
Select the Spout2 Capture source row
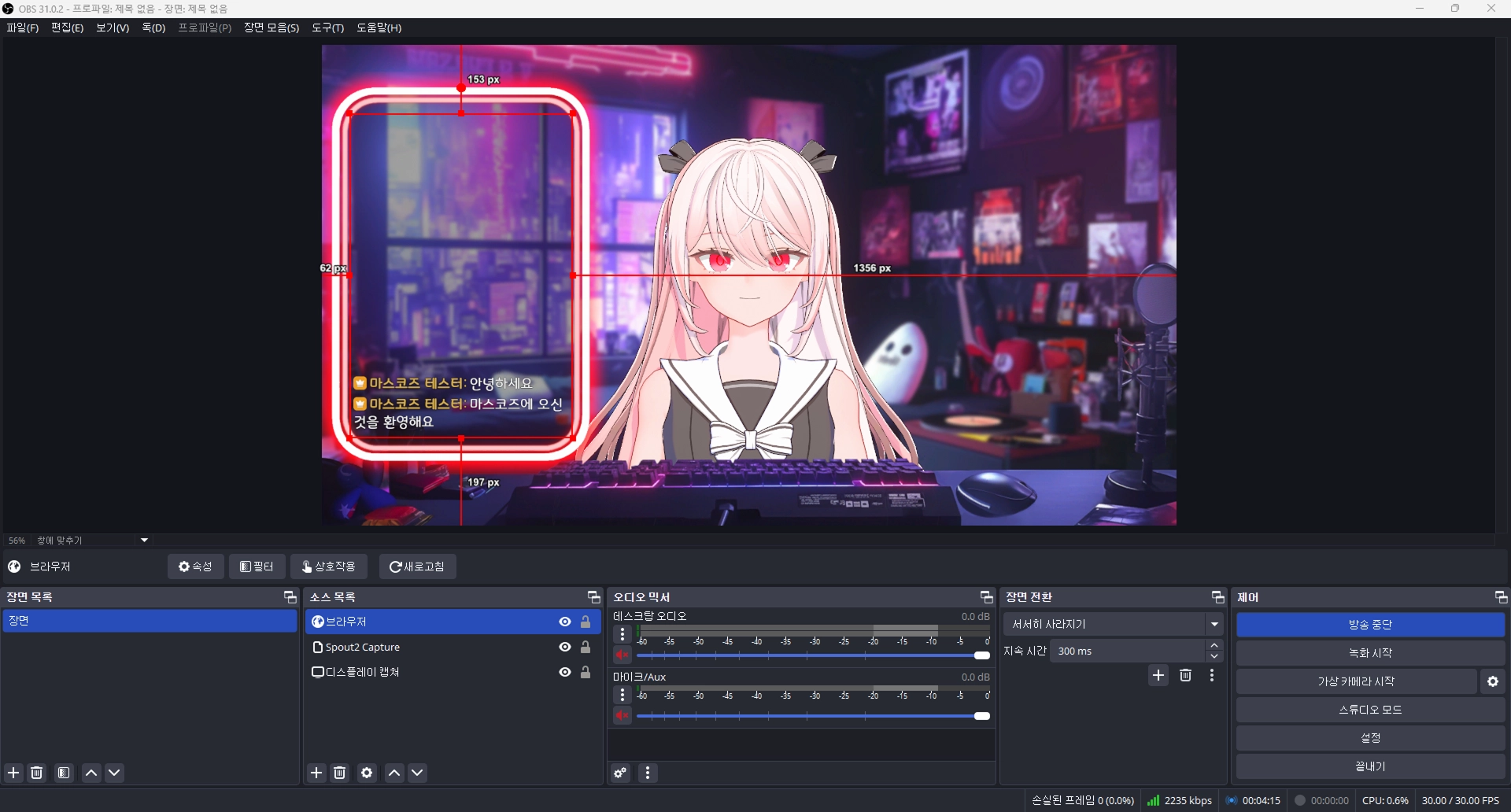(453, 647)
